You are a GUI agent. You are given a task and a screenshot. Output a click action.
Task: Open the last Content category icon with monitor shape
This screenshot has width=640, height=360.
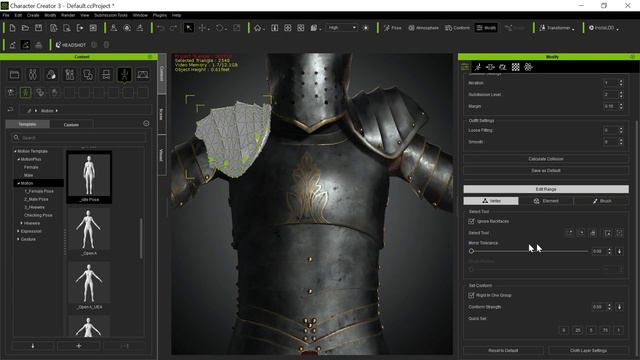coord(142,74)
